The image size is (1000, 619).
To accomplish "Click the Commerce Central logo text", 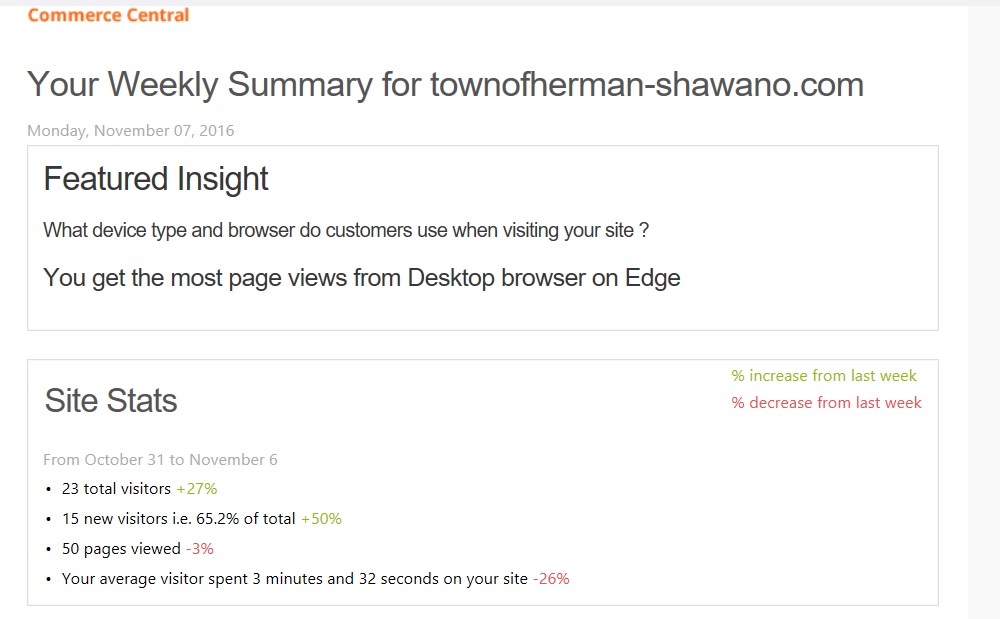I will [x=108, y=15].
